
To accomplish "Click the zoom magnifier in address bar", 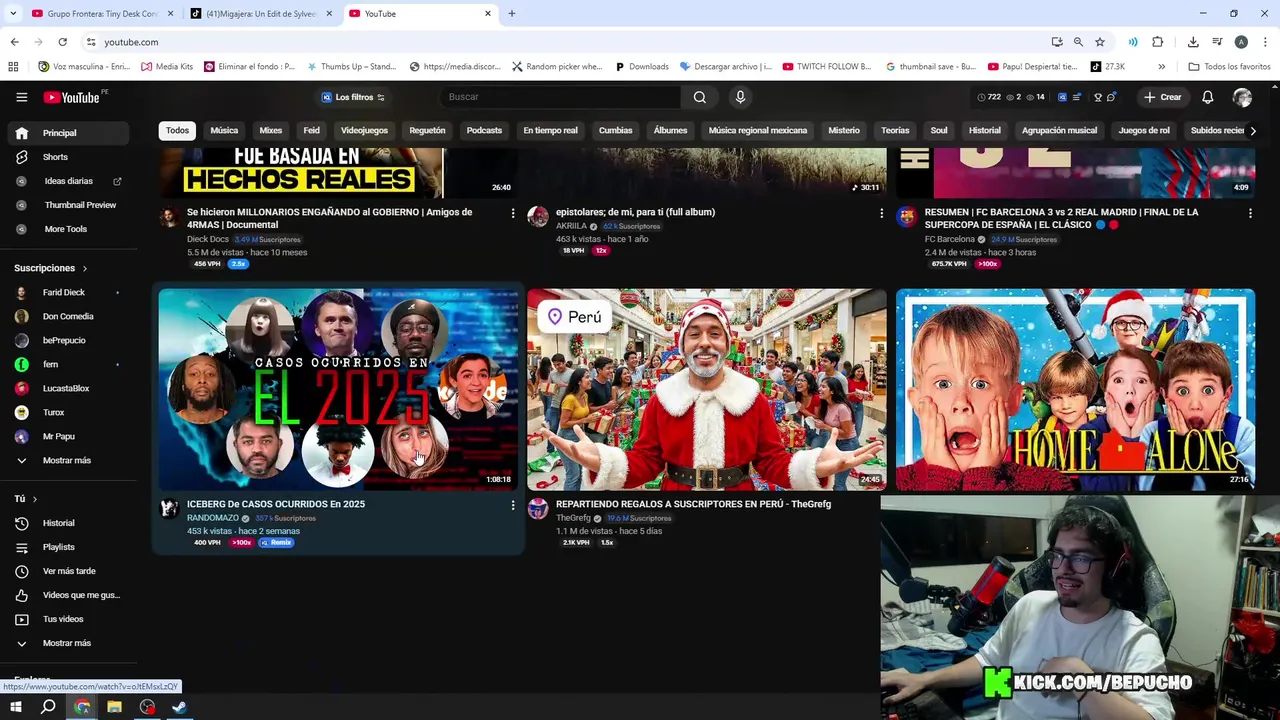I will pos(1078,42).
